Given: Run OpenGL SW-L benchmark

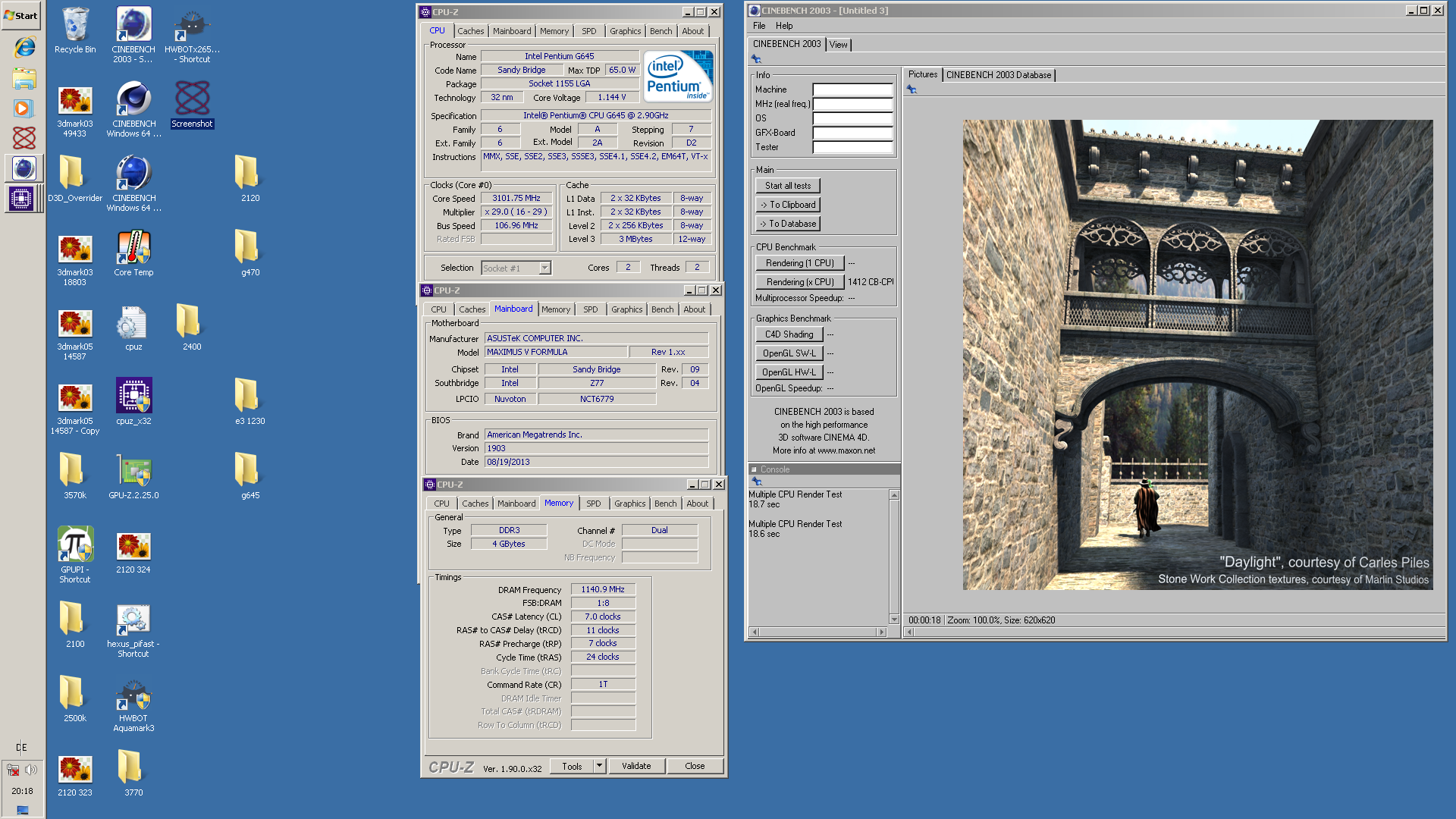Looking at the screenshot, I should [x=789, y=353].
